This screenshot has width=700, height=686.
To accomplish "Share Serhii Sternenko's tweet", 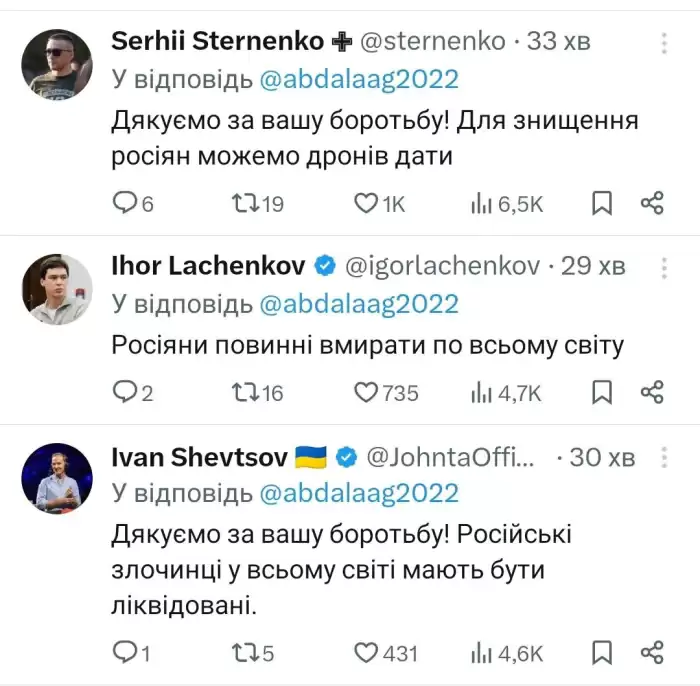I will pyautogui.click(x=652, y=204).
